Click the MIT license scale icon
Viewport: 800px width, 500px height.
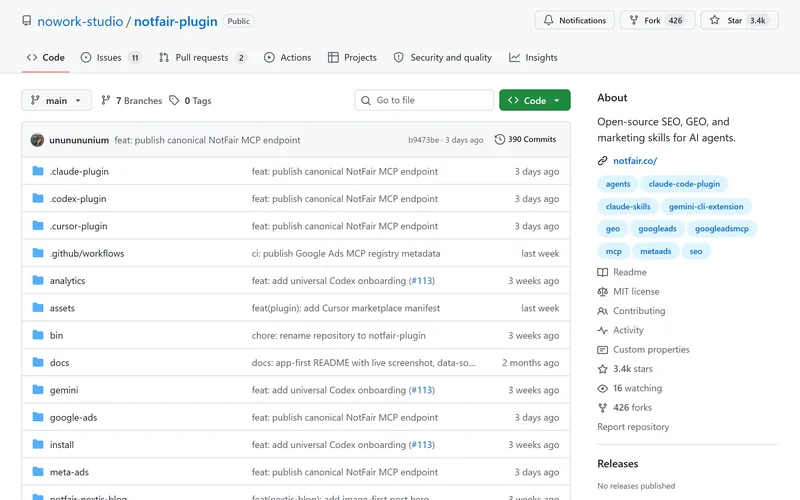(603, 292)
